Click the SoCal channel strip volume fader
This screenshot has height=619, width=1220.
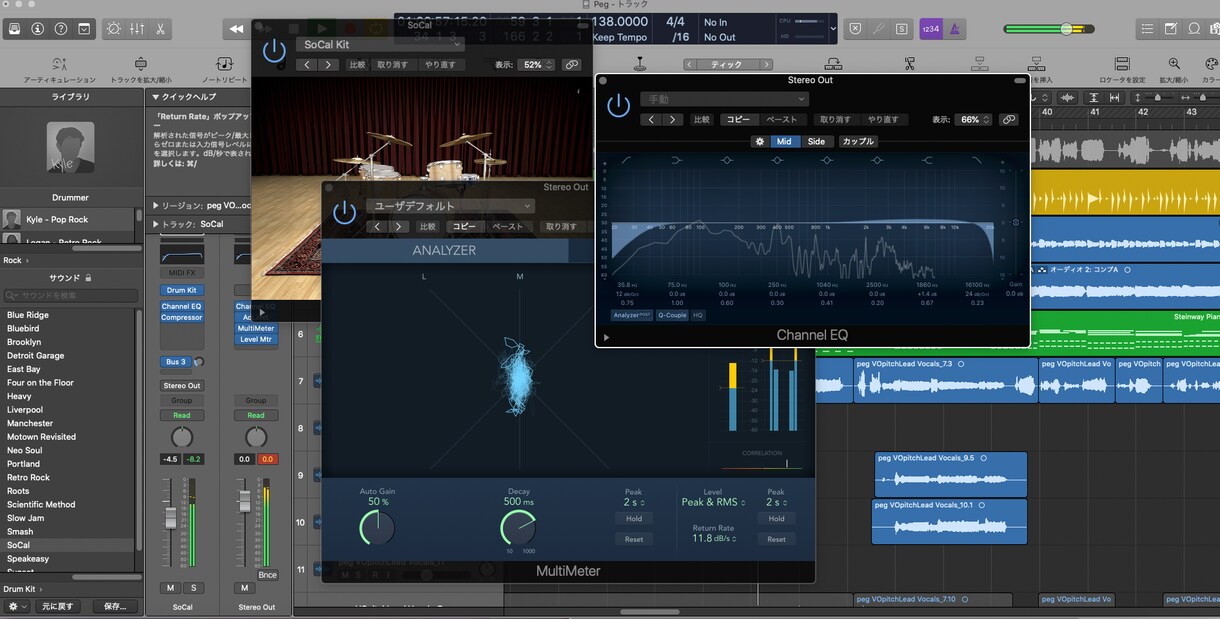coord(170,516)
